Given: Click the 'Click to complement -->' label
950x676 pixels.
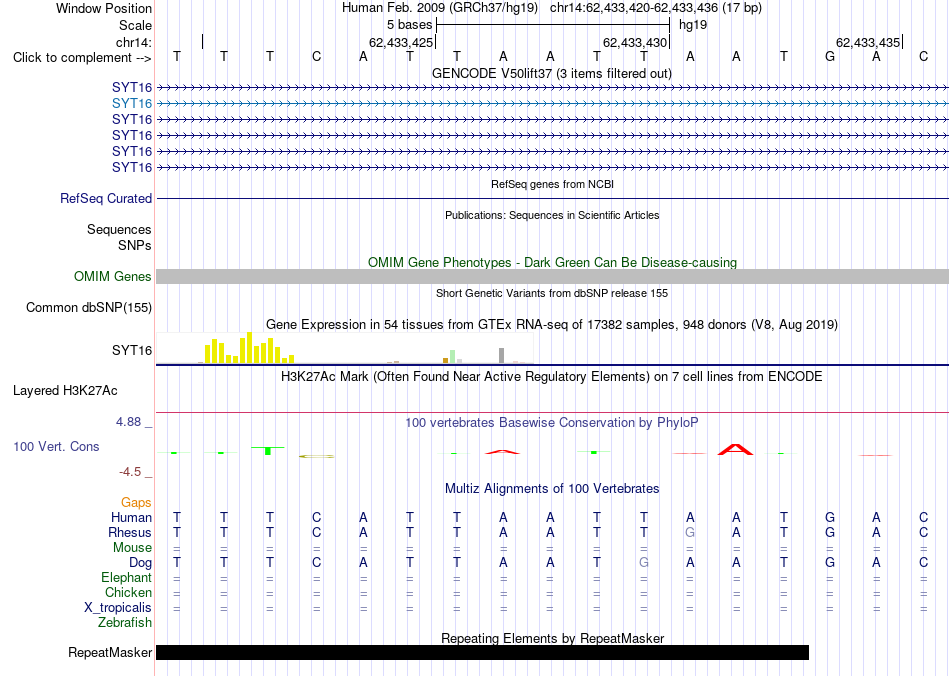Looking at the screenshot, I should (82, 58).
